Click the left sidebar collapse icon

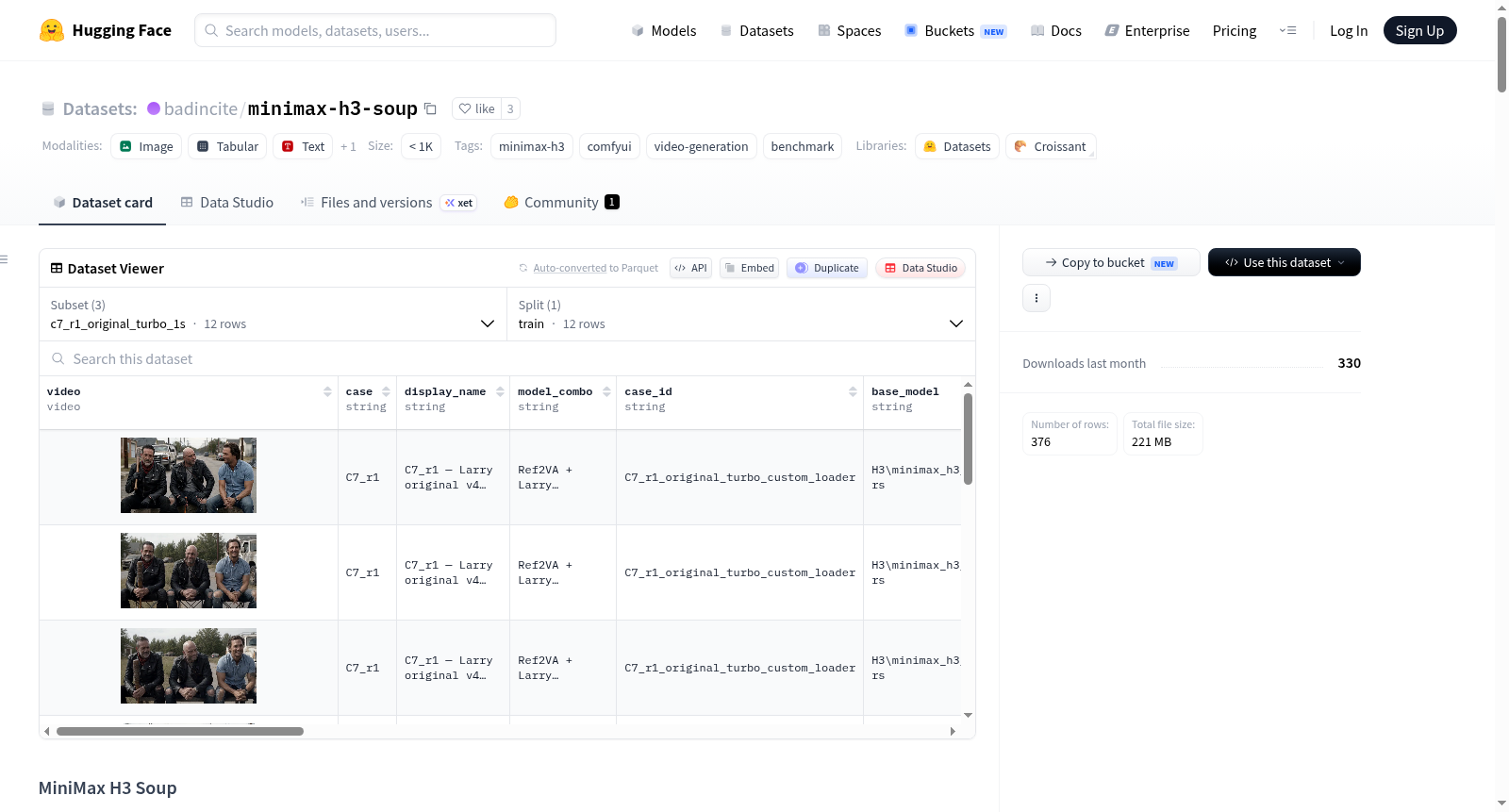point(4,259)
